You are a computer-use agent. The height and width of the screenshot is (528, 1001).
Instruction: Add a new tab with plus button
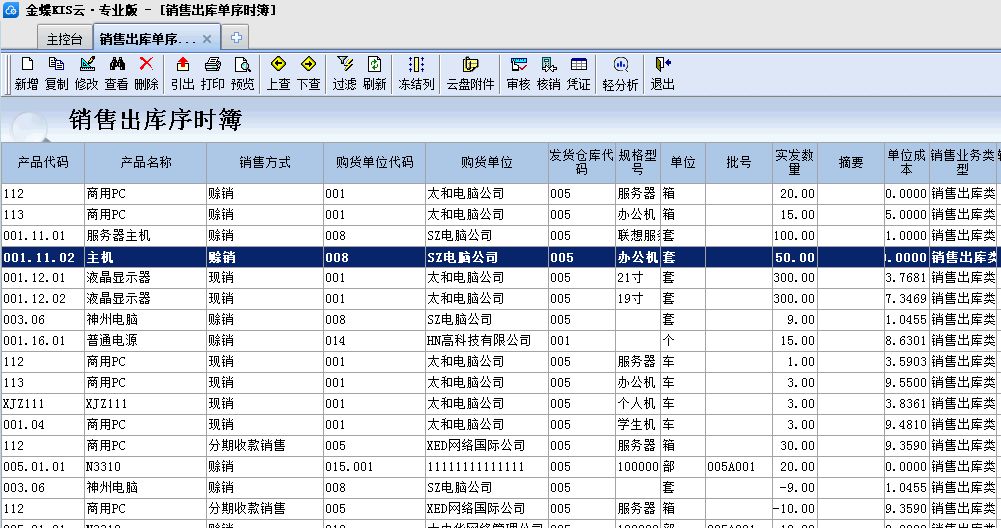[x=236, y=38]
